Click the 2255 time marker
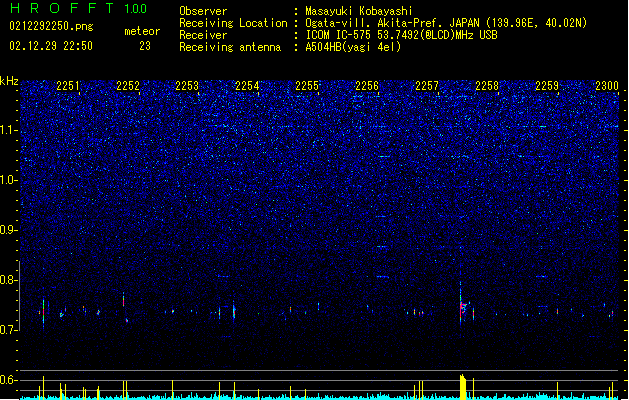The height and width of the screenshot is (400, 629). 306,85
